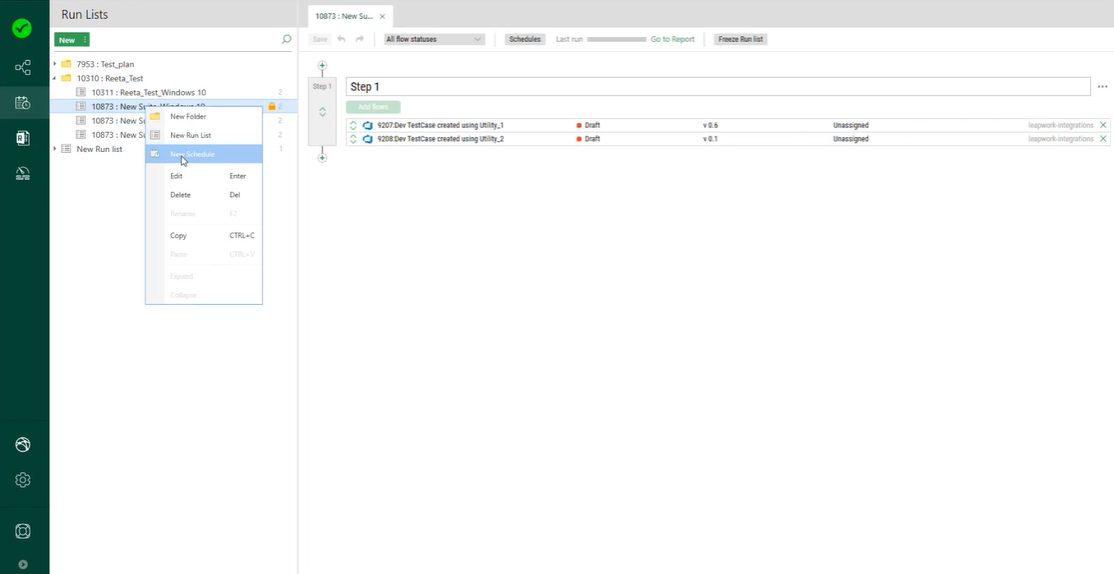
Task: Open the Dashboards gauge icon in sidebar
Action: tap(22, 174)
